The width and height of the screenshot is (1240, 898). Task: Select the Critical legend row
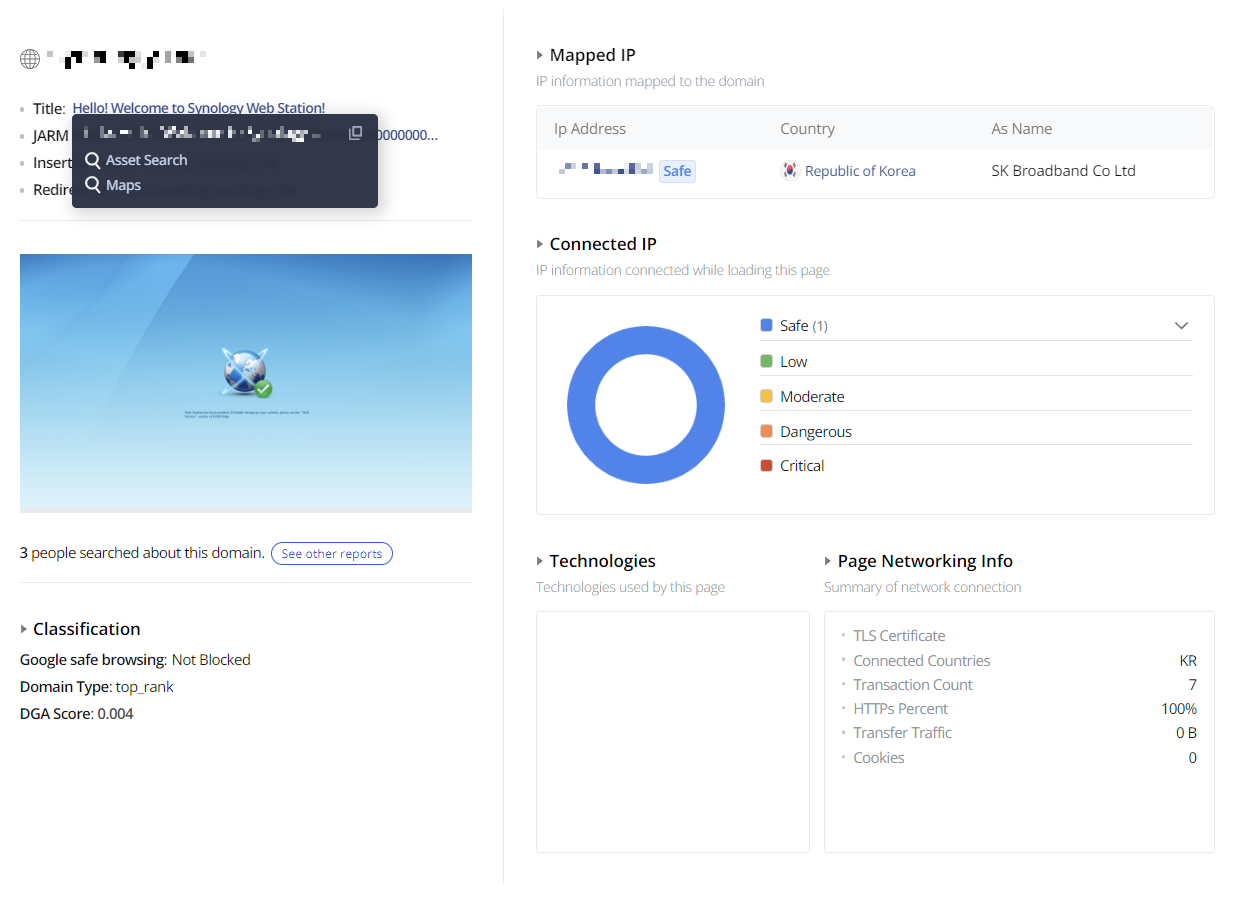coord(976,465)
